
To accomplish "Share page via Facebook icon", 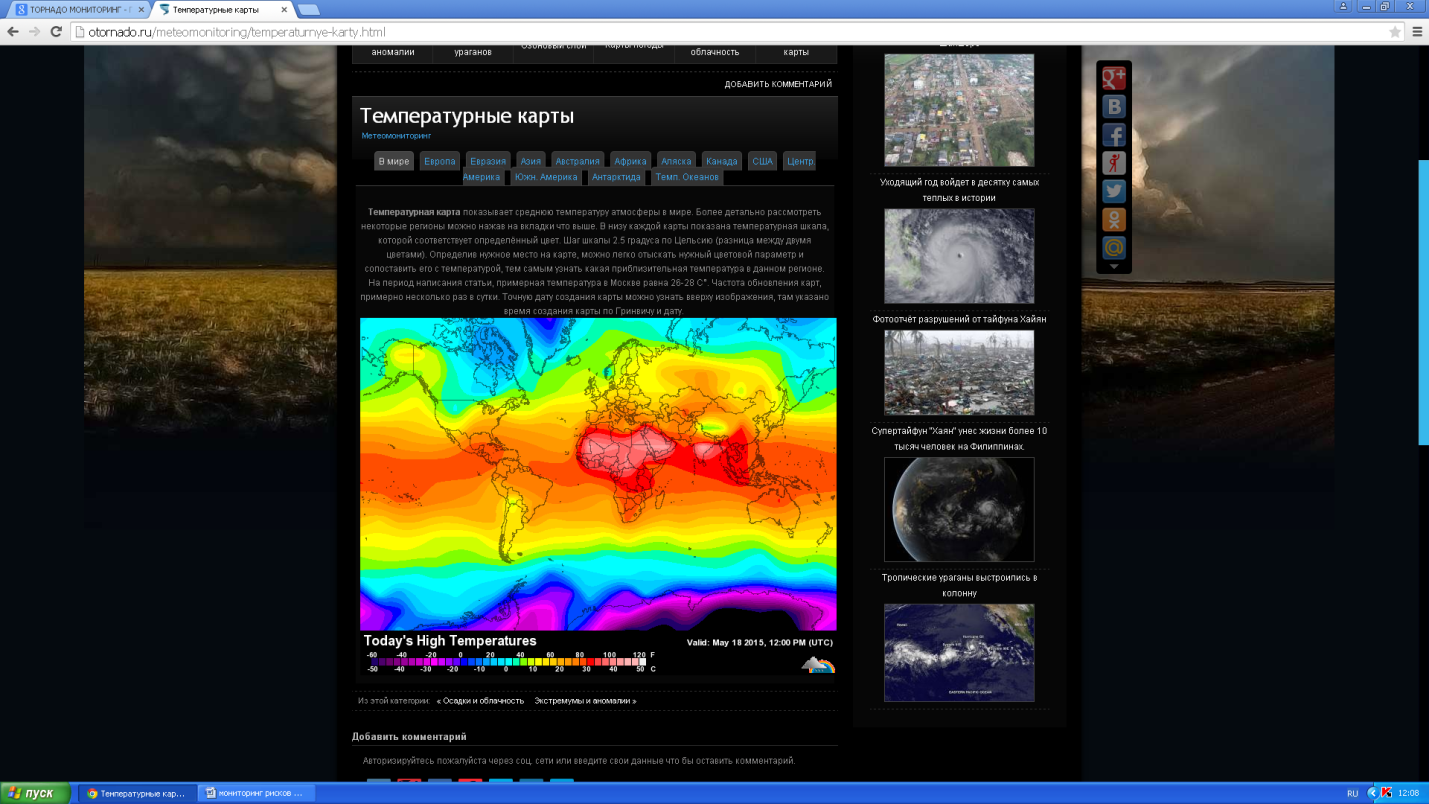I will 1113,135.
